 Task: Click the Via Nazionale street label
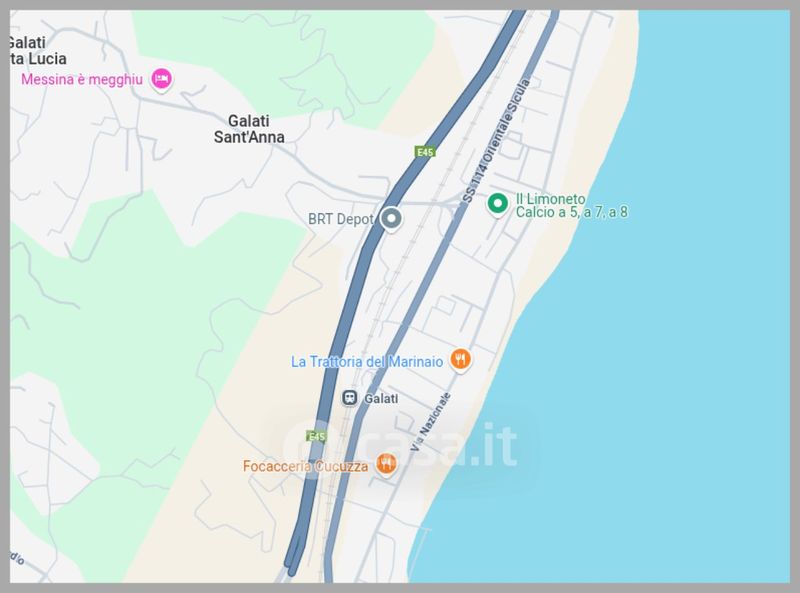click(430, 422)
